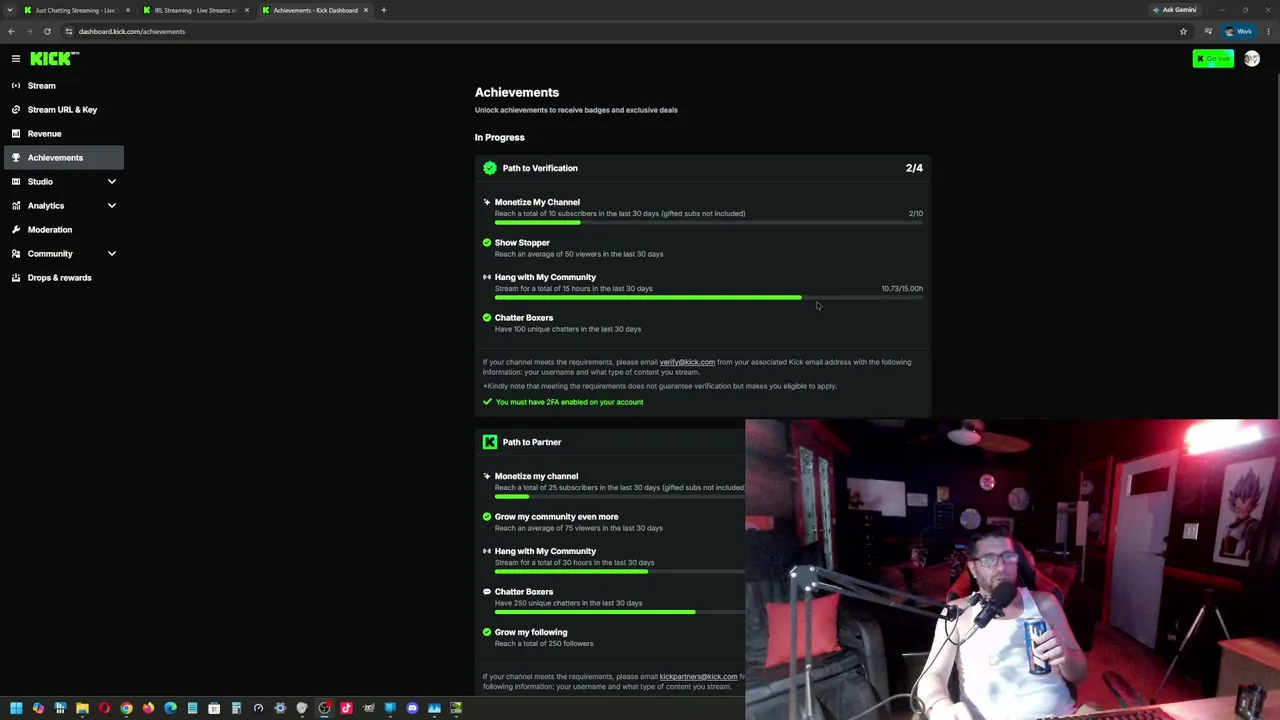Screen dimensions: 1280x720
Task: Open Windows Settings from the taskbar
Action: (x=280, y=708)
